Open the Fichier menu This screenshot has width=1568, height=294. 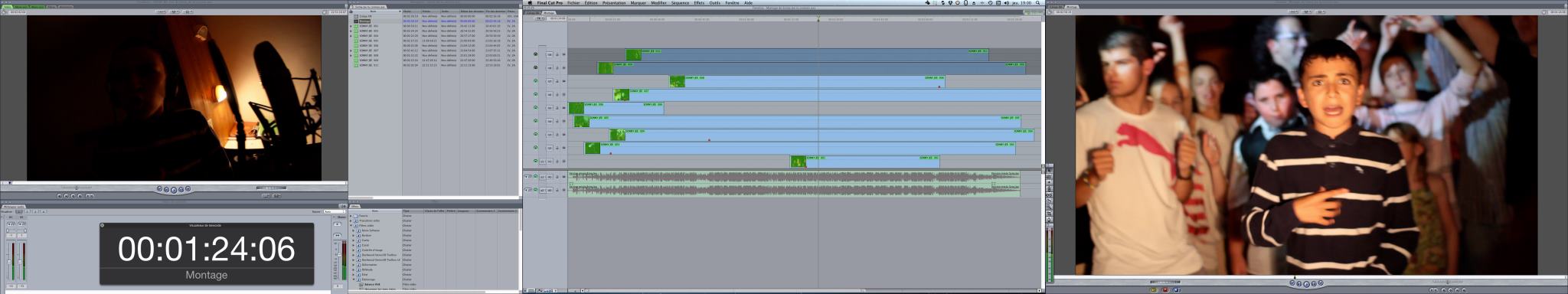click(x=573, y=3)
